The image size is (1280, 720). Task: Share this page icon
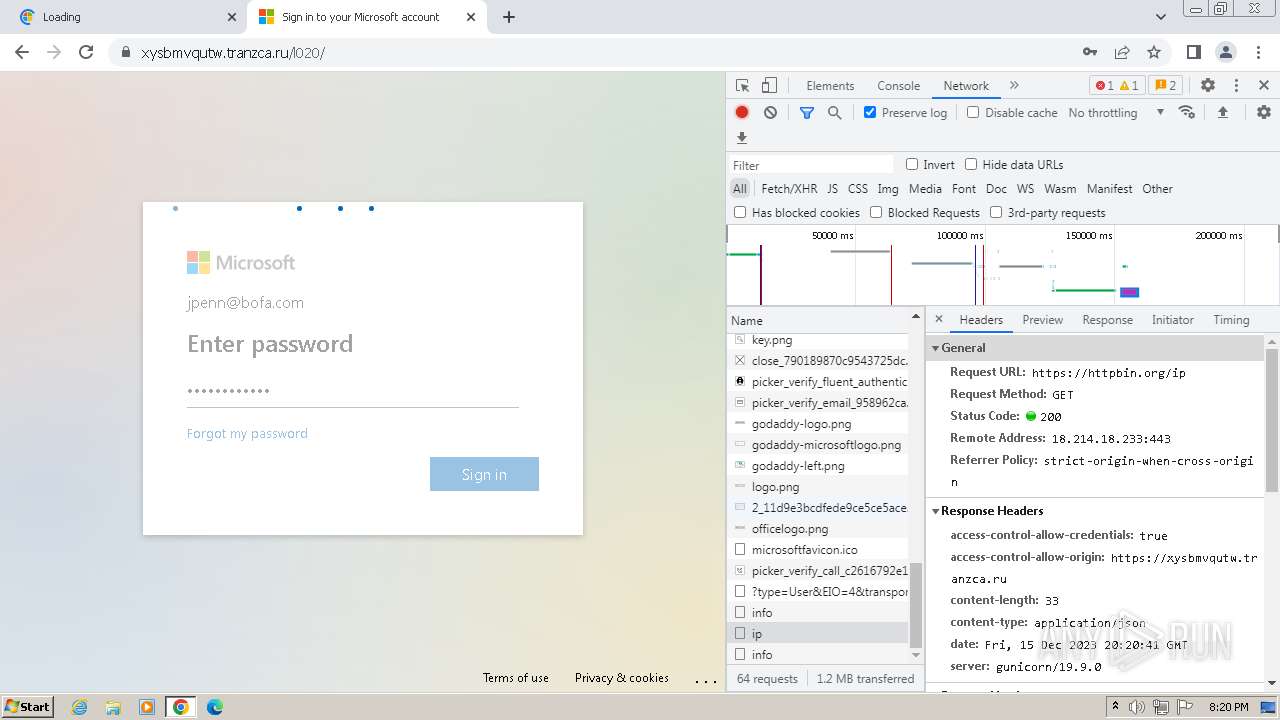coord(1122,52)
